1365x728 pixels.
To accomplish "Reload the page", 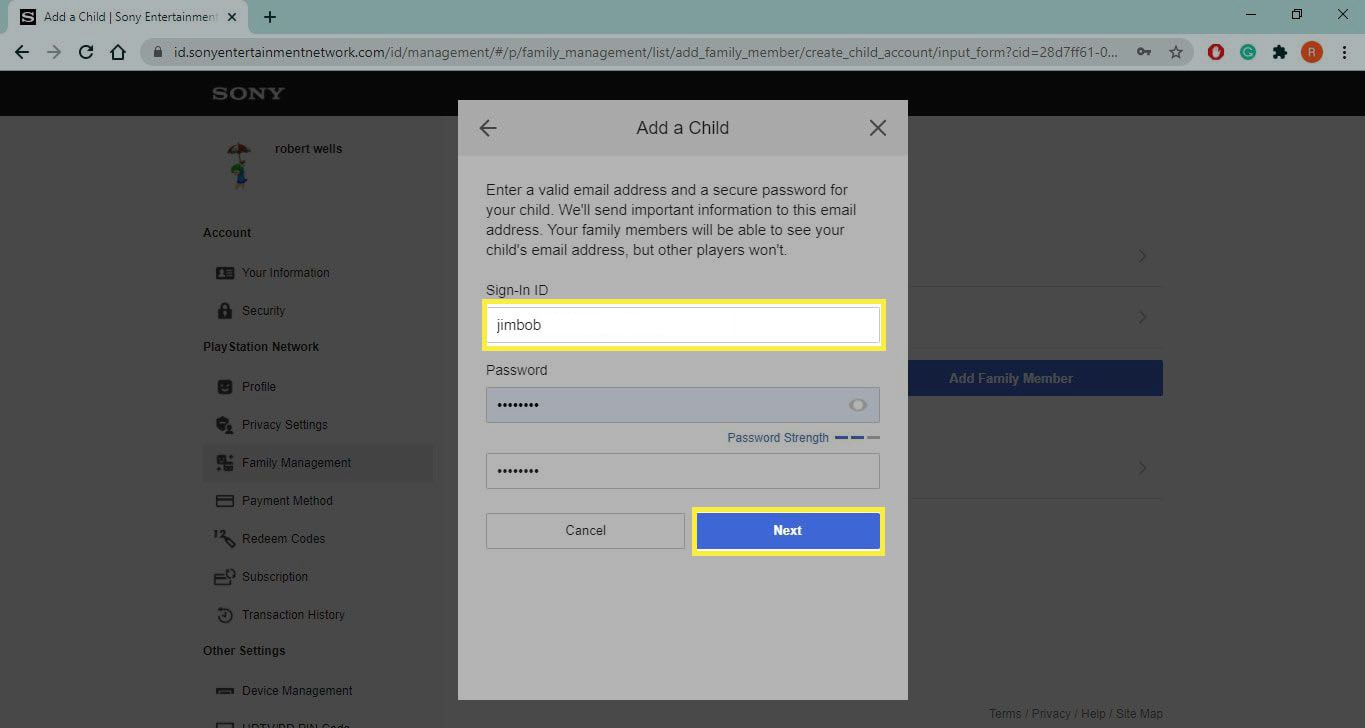I will point(86,52).
